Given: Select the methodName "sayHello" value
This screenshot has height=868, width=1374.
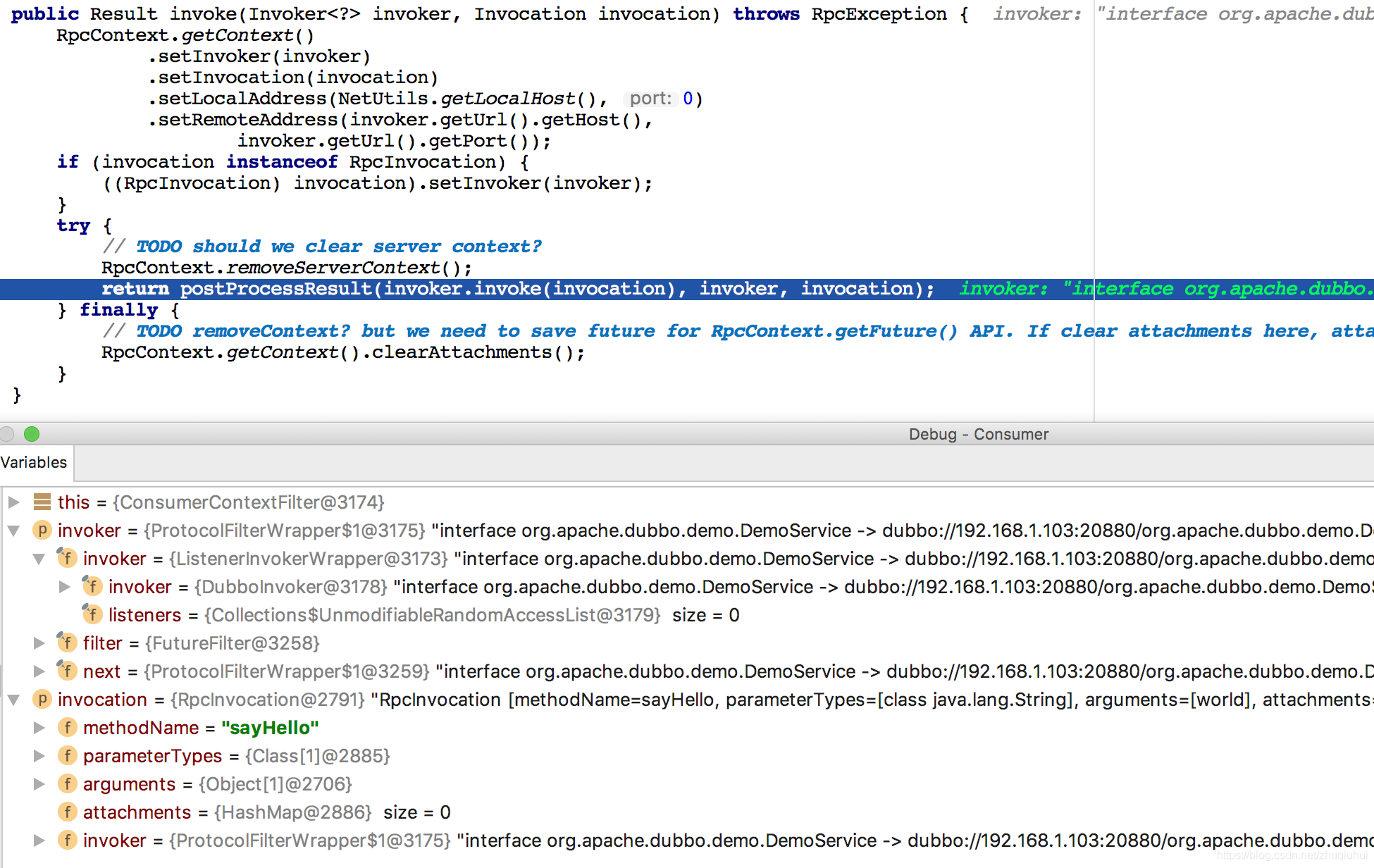Looking at the screenshot, I should coord(270,728).
